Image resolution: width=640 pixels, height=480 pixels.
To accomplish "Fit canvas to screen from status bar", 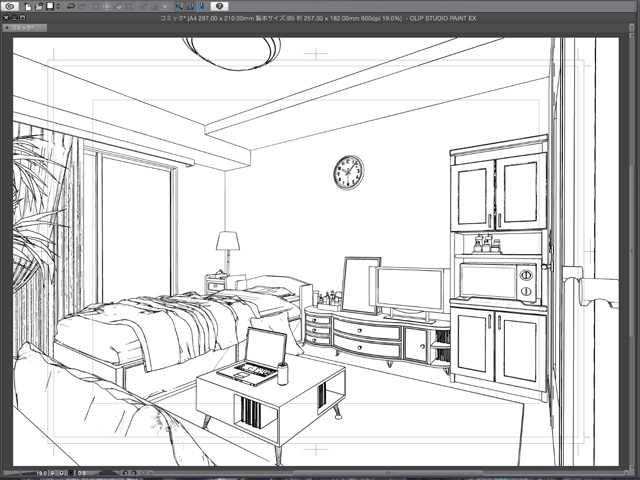I will click(71, 473).
